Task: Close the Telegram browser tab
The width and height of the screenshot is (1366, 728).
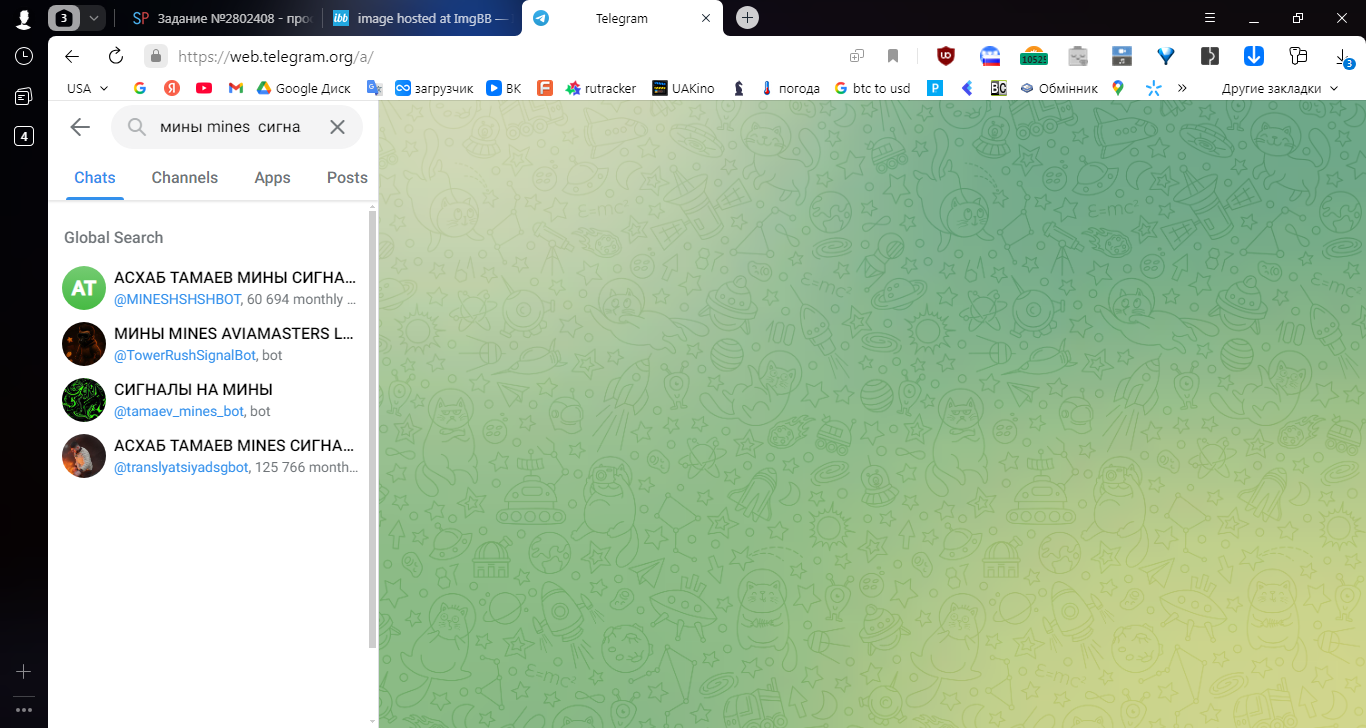Action: 706,18
